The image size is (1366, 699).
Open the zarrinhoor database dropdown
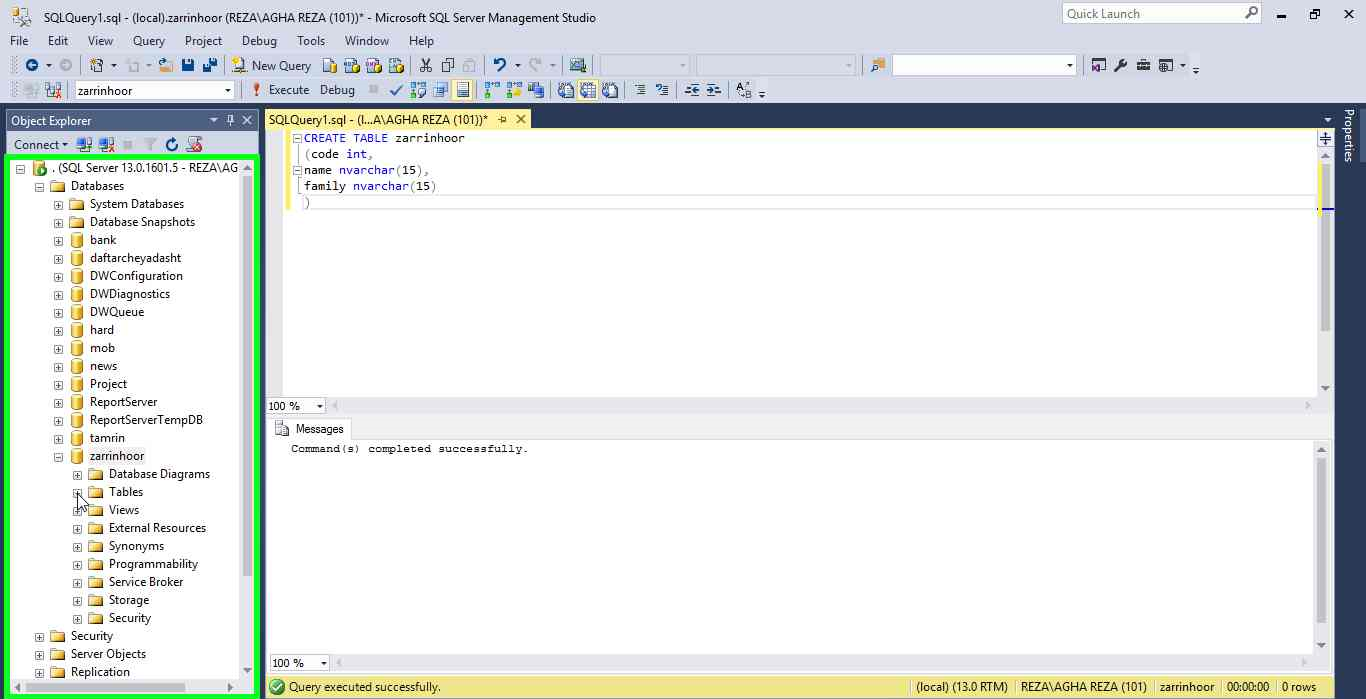(x=228, y=90)
